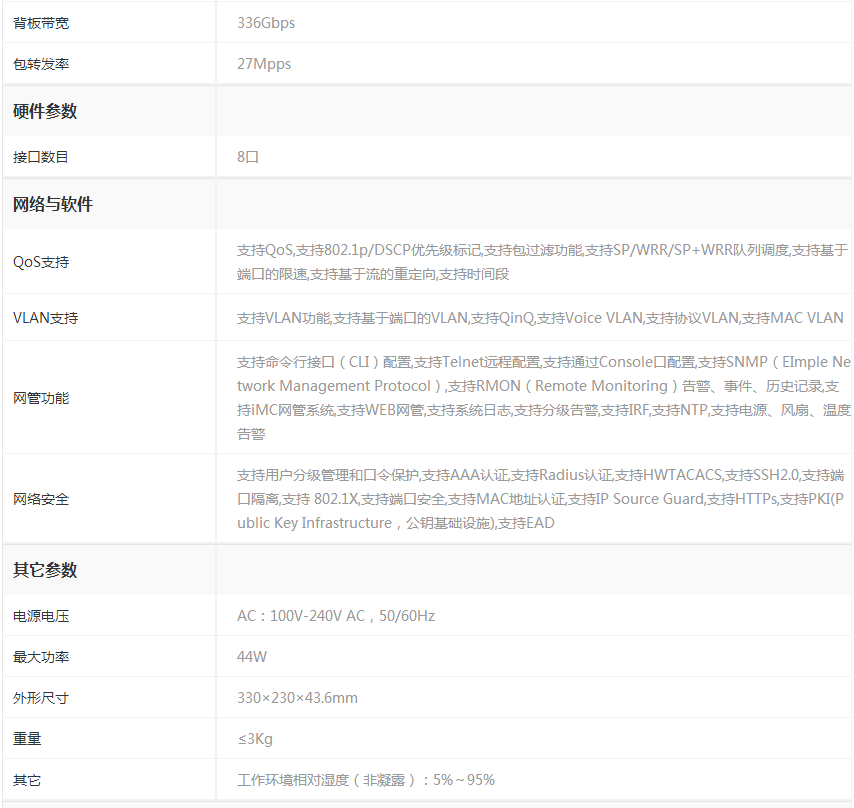Select the AC 100V-240V voltage value
The height and width of the screenshot is (808, 854).
click(336, 616)
